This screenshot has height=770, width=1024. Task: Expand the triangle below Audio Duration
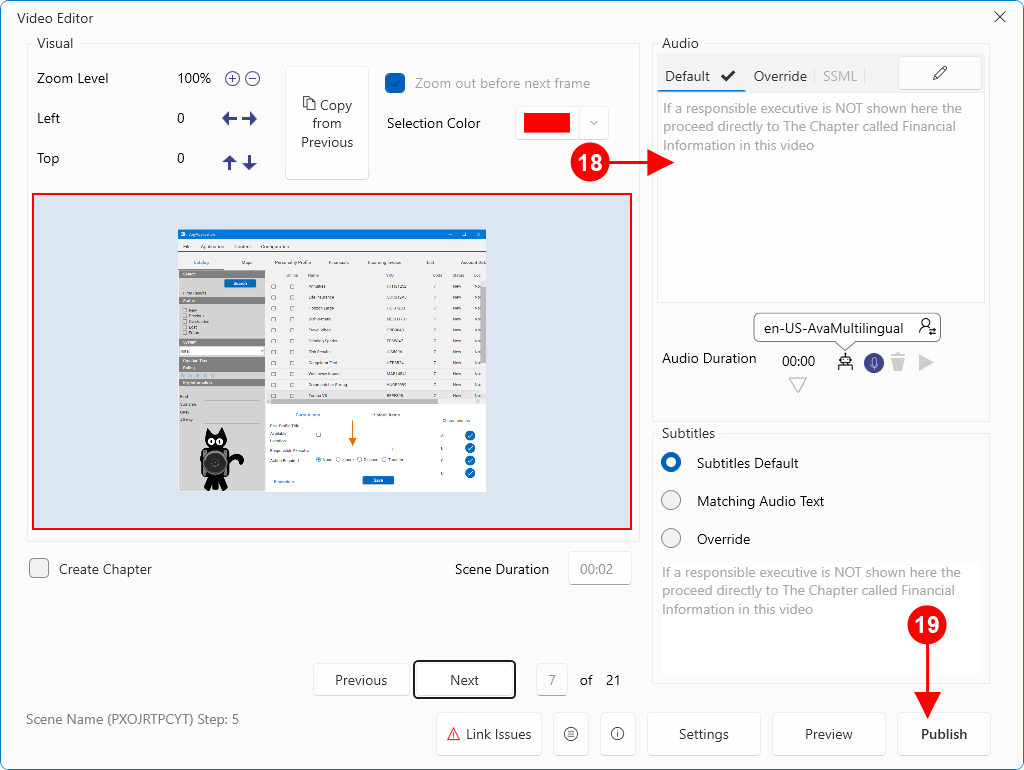click(797, 385)
